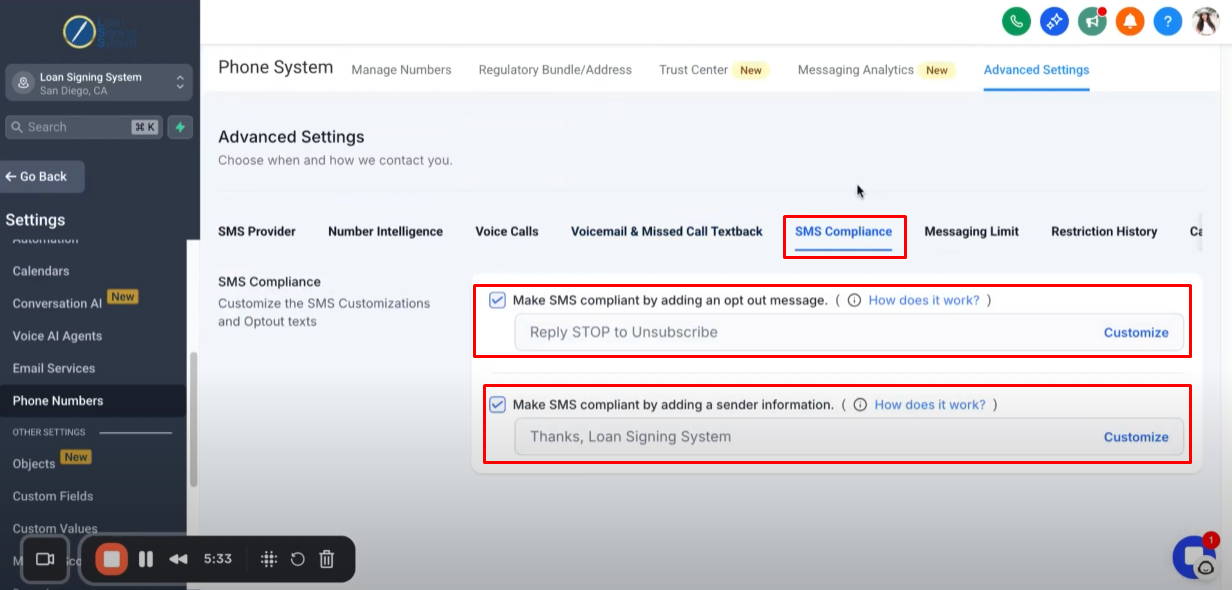Image resolution: width=1232 pixels, height=590 pixels.
Task: Open Voice AI Agents settings
Action: pos(57,336)
